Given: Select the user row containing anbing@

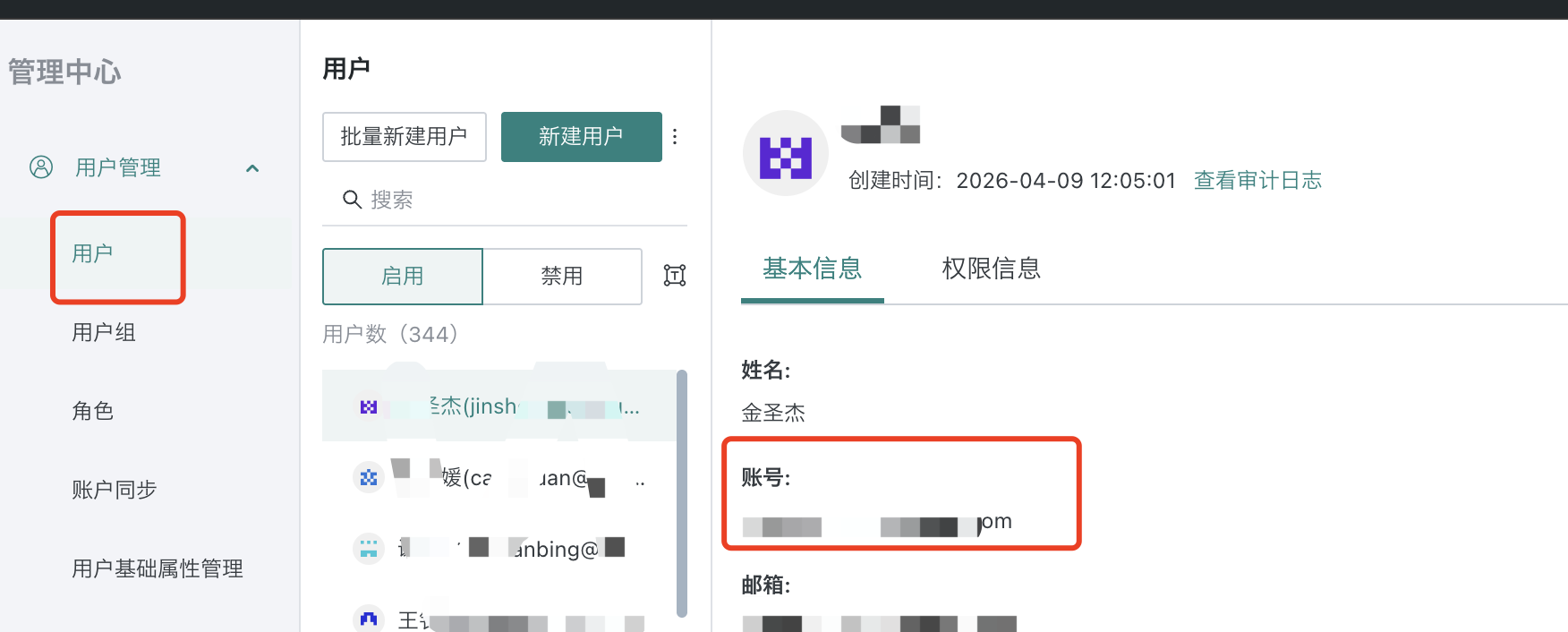Looking at the screenshot, I should point(499,549).
